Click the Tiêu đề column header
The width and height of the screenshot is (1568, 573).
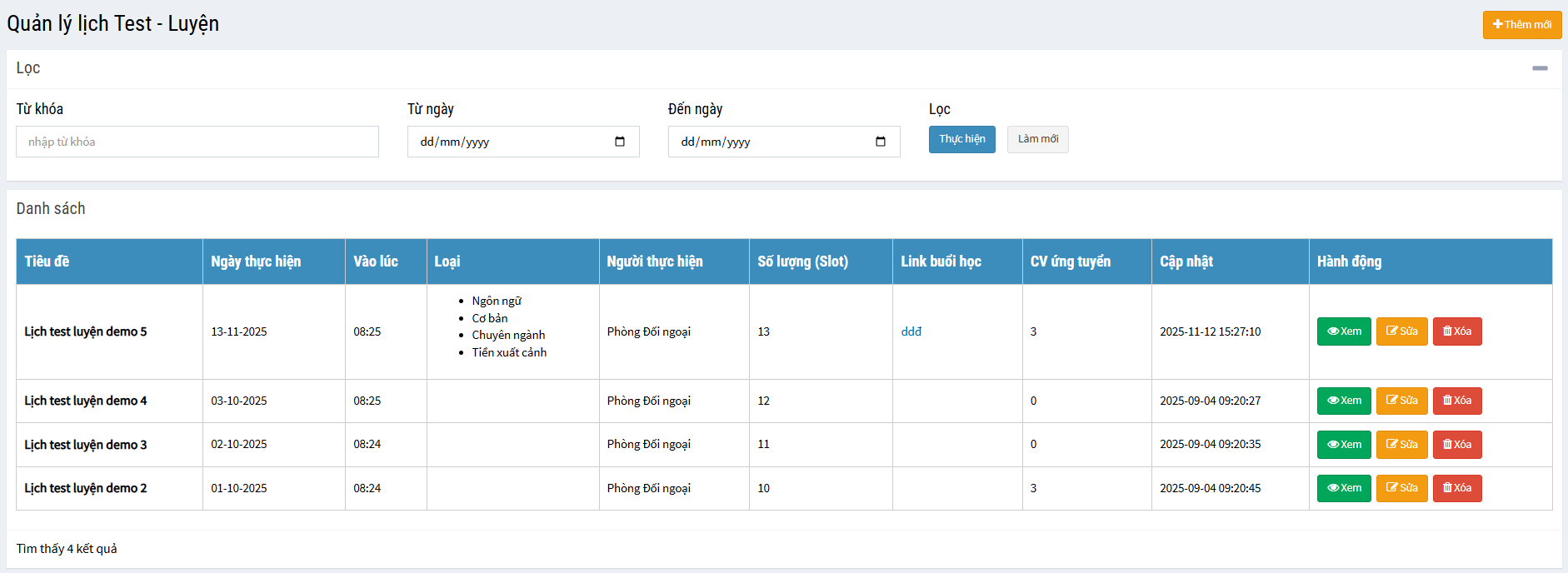[47, 262]
